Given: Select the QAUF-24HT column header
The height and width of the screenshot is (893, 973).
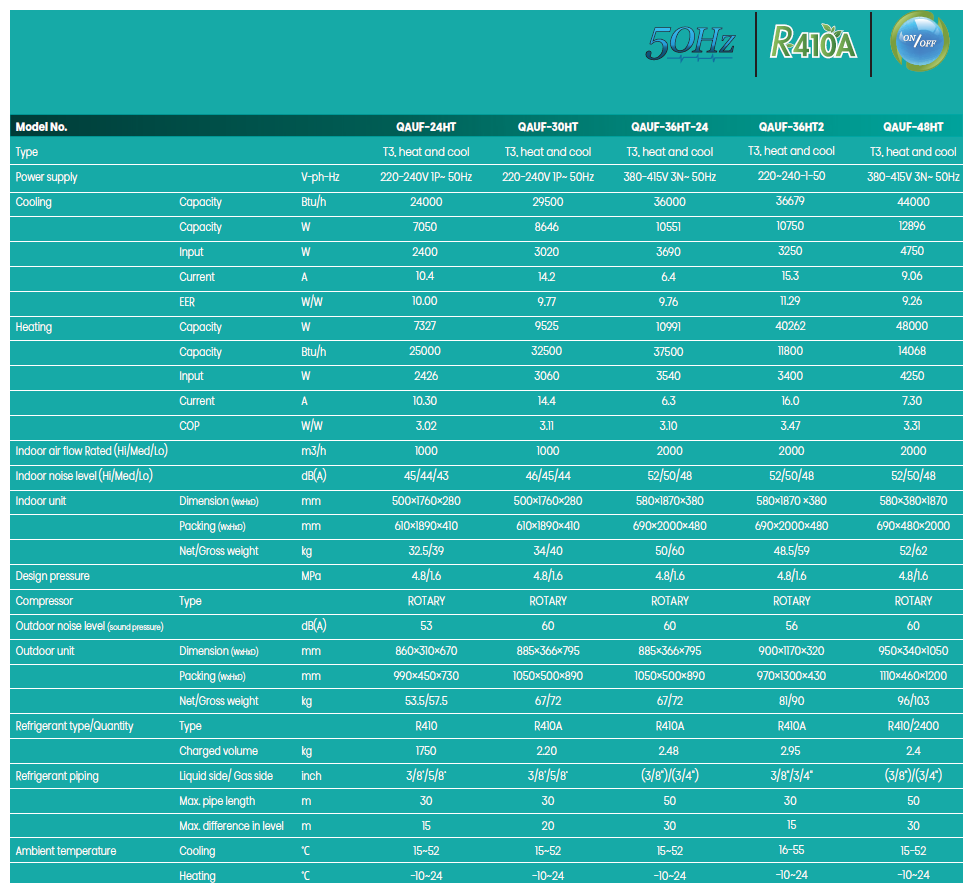Looking at the screenshot, I should (426, 127).
